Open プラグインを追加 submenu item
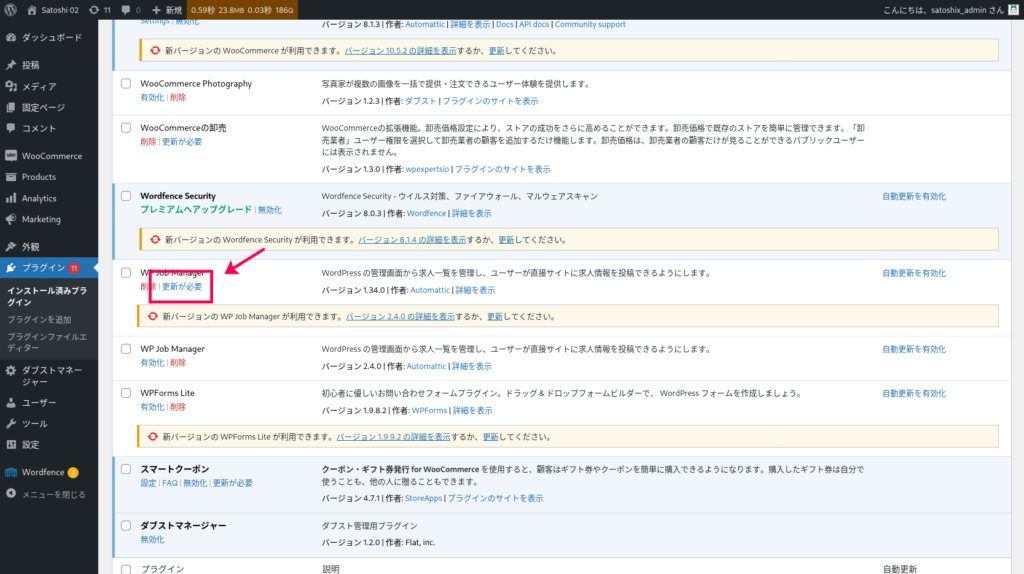The image size is (1024, 574). click(39, 319)
